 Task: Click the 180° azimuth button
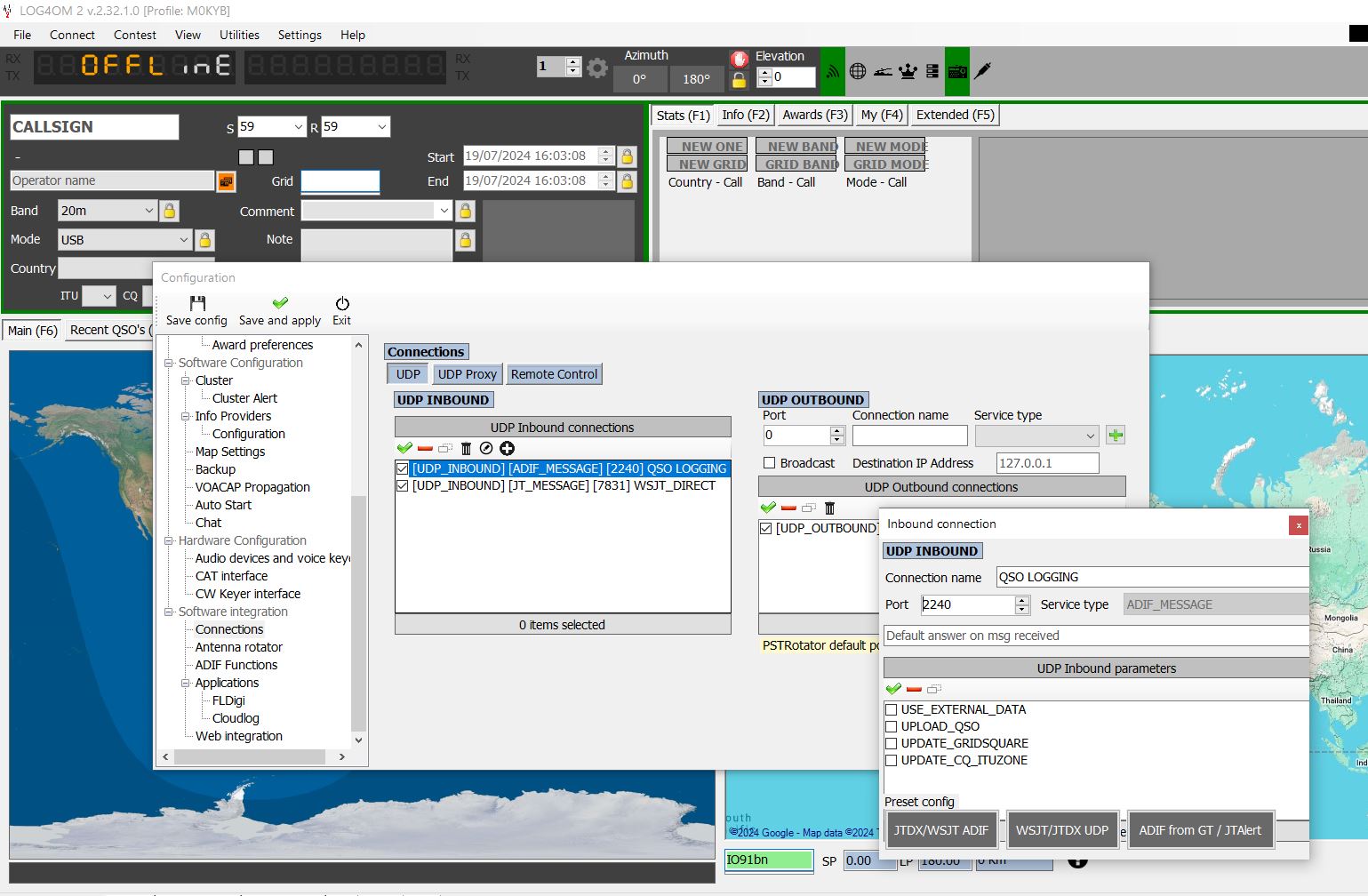point(696,79)
